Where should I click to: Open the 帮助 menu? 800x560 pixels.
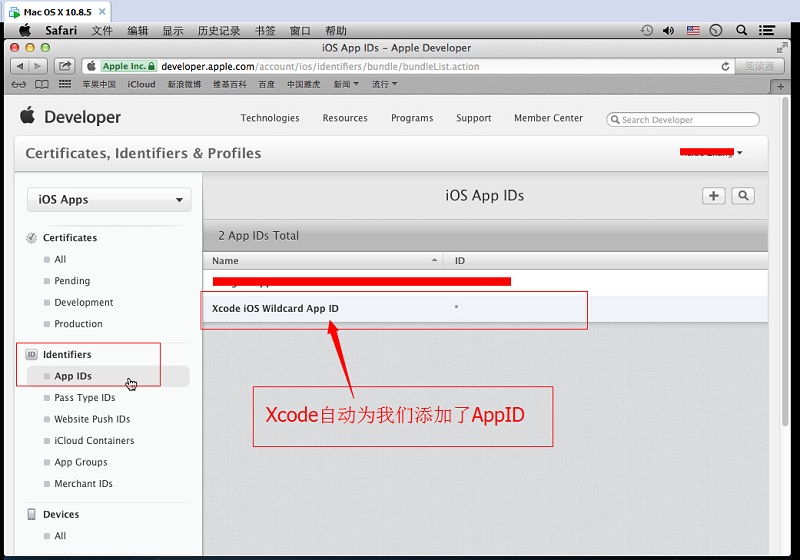336,31
